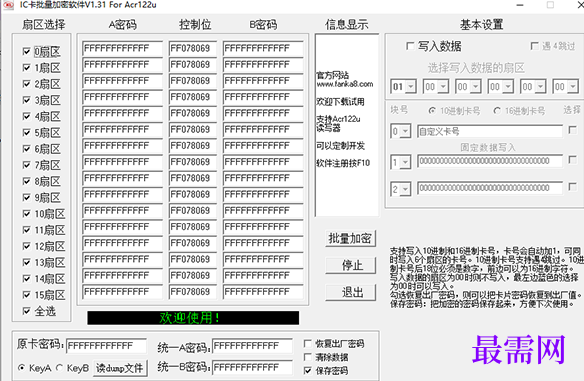Click the 欢迎使用! status banner
The image size is (584, 381).
[x=193, y=318]
